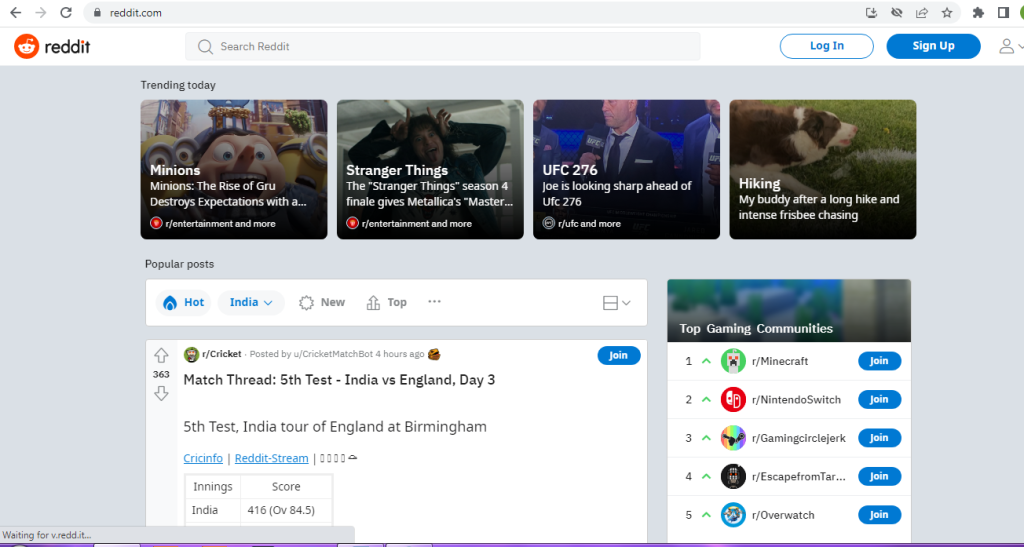The width and height of the screenshot is (1024, 547).
Task: Click the r/EscapefromTarkov community icon
Action: coord(733,477)
